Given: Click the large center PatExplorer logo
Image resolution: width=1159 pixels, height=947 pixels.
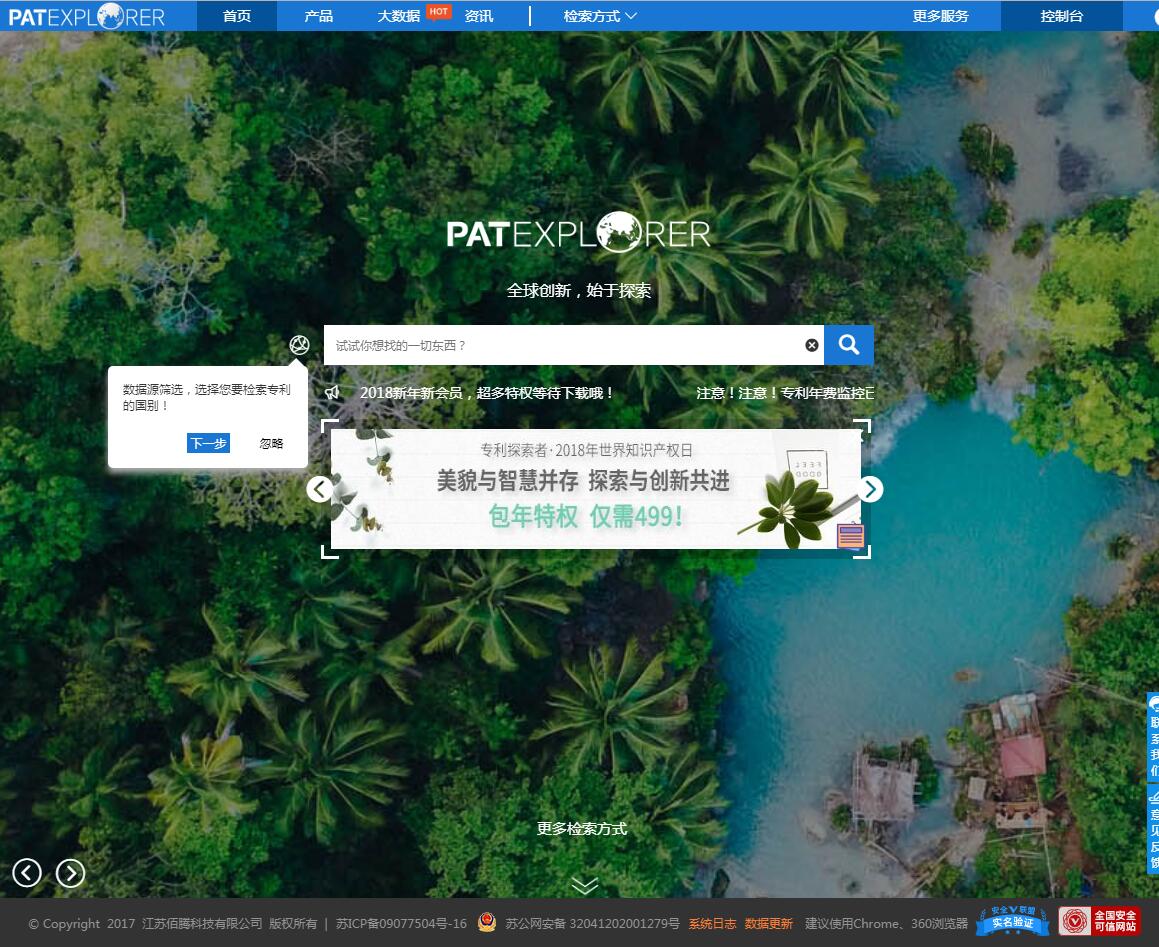Looking at the screenshot, I should pos(578,233).
